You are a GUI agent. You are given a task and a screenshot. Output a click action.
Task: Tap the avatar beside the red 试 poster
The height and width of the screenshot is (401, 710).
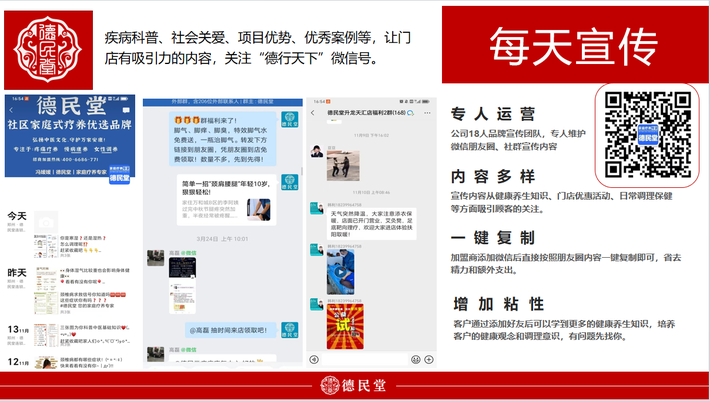(317, 304)
